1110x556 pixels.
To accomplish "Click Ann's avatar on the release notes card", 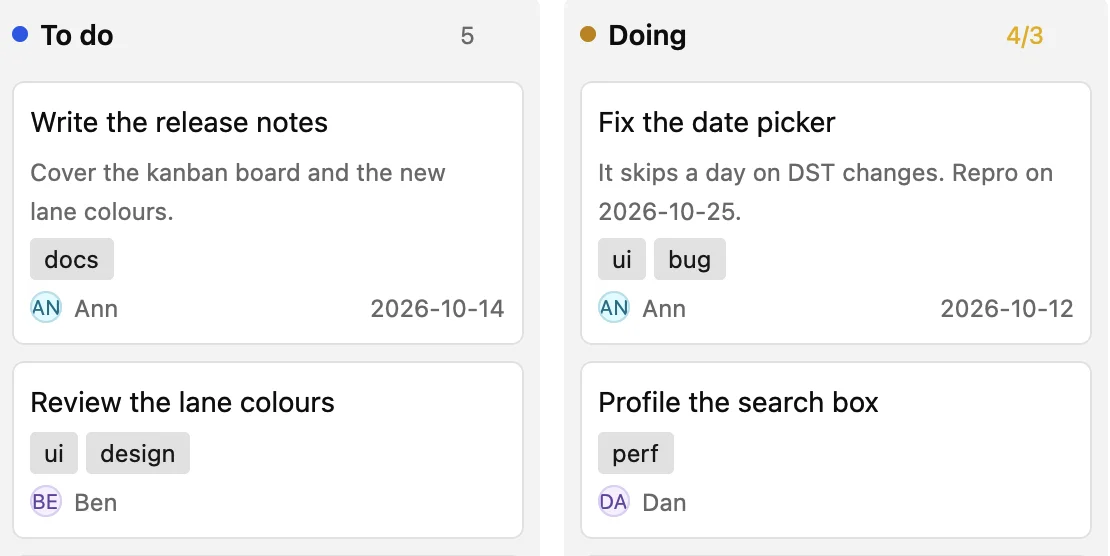I will (x=46, y=308).
